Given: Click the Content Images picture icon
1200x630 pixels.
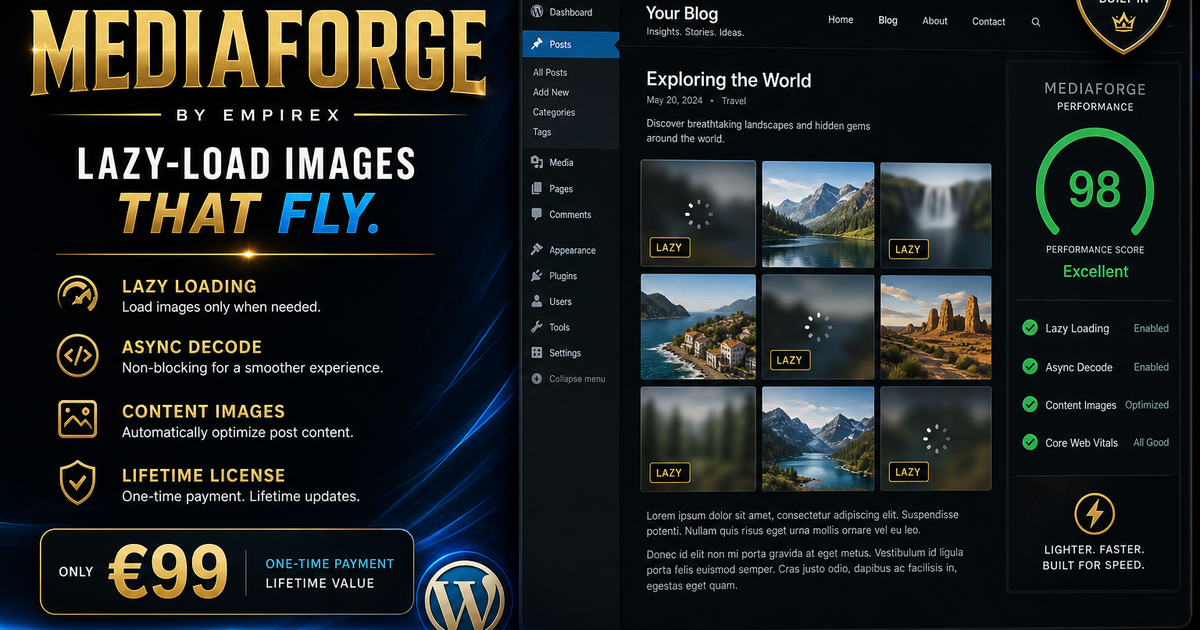Looking at the screenshot, I should [x=78, y=419].
